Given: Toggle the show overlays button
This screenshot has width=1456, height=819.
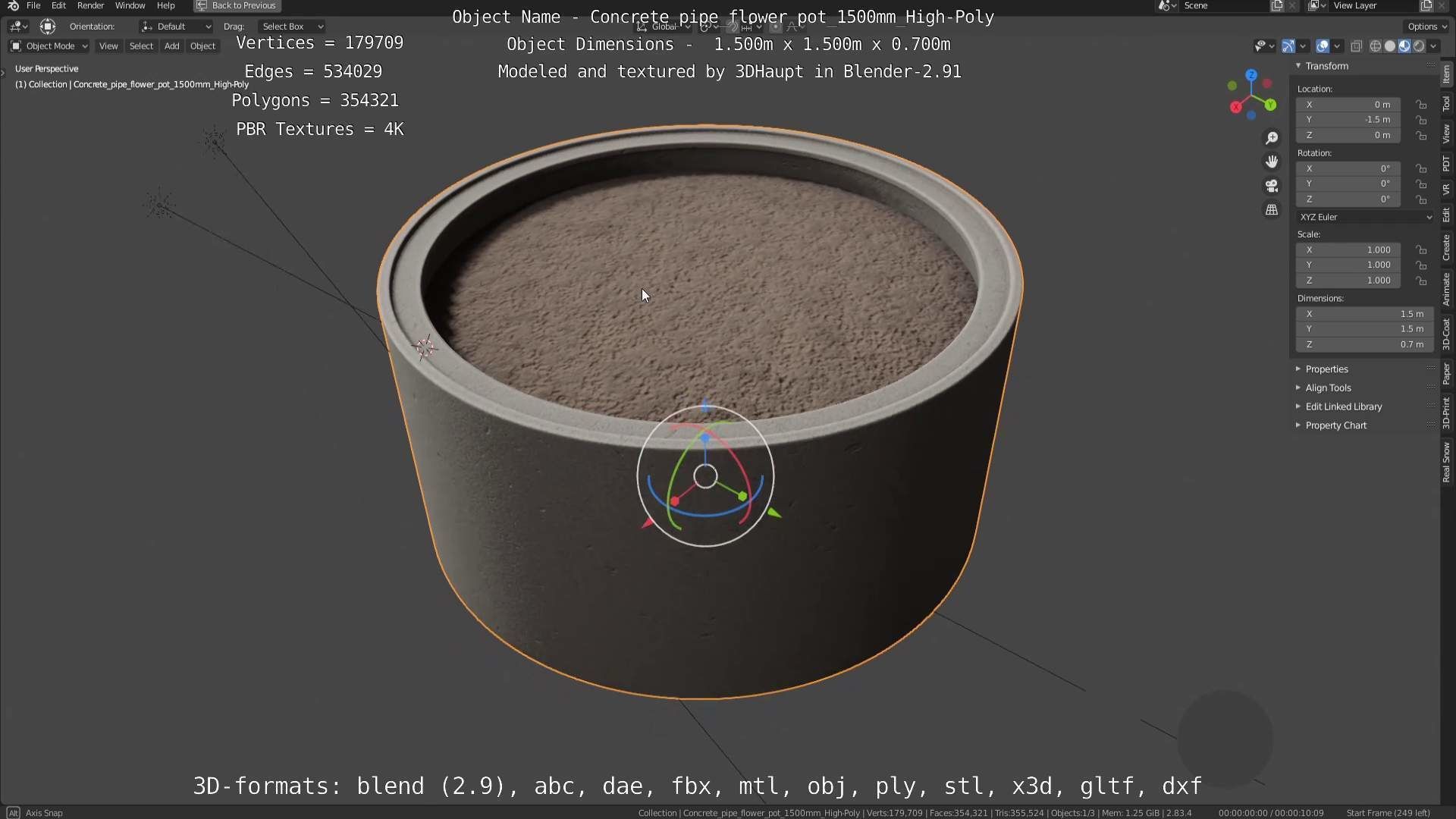Looking at the screenshot, I should coord(1323,46).
